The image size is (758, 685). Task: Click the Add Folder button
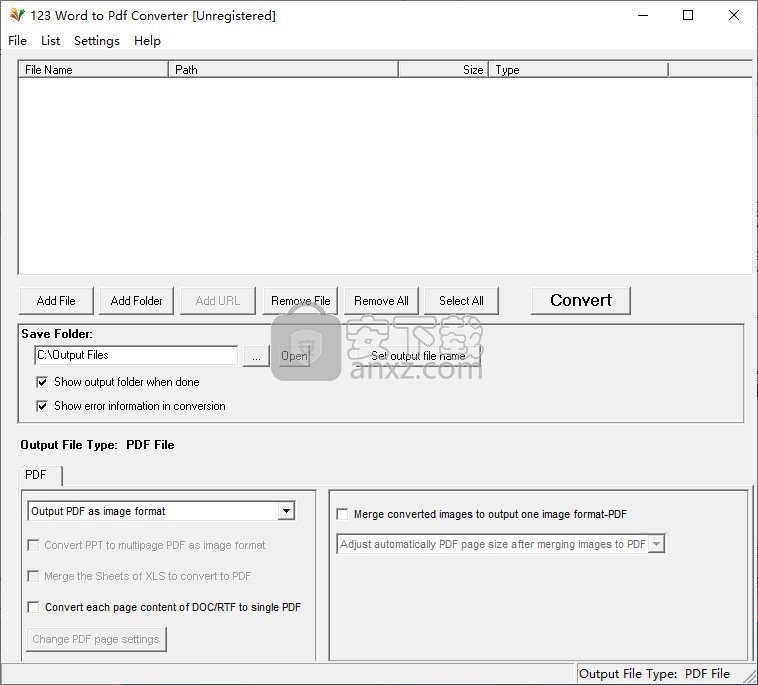pyautogui.click(x=136, y=301)
